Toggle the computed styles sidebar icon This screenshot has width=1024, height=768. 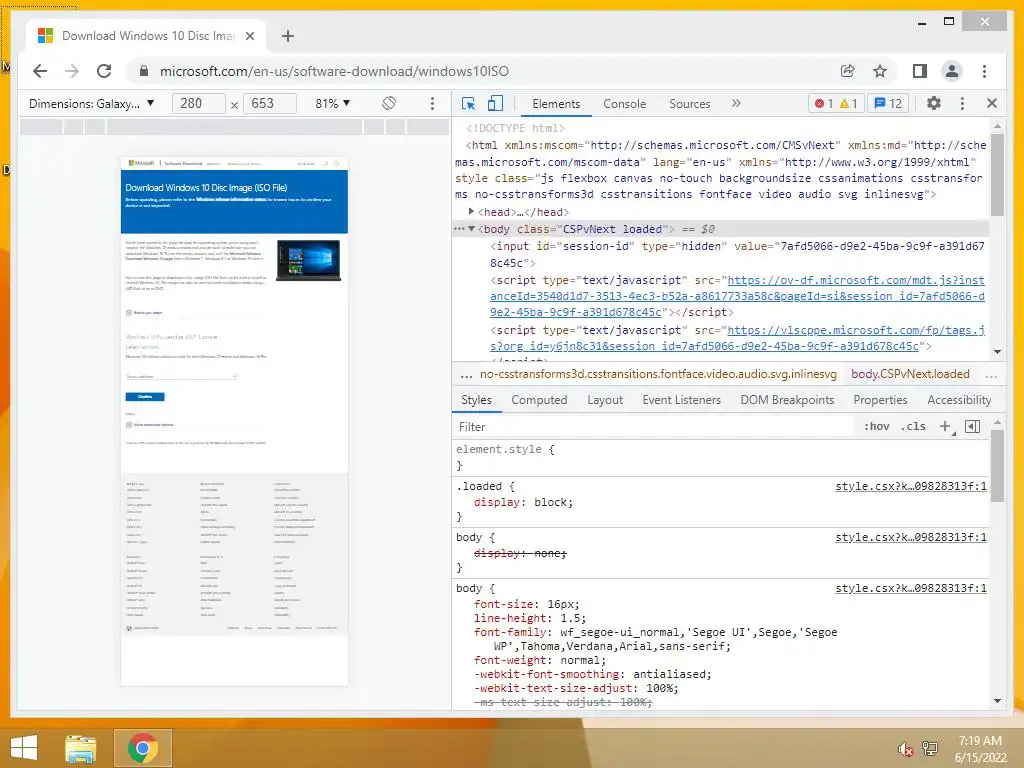click(x=972, y=426)
